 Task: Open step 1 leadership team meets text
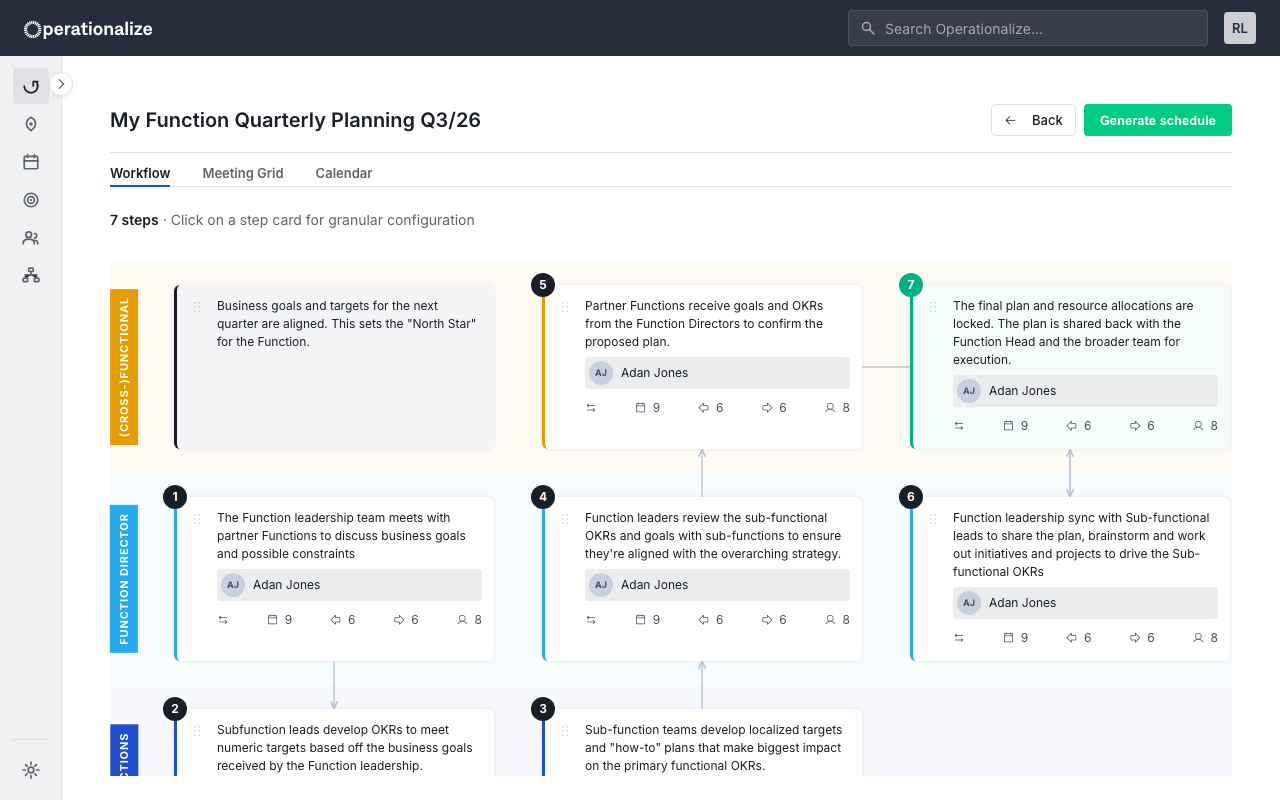tap(342, 536)
